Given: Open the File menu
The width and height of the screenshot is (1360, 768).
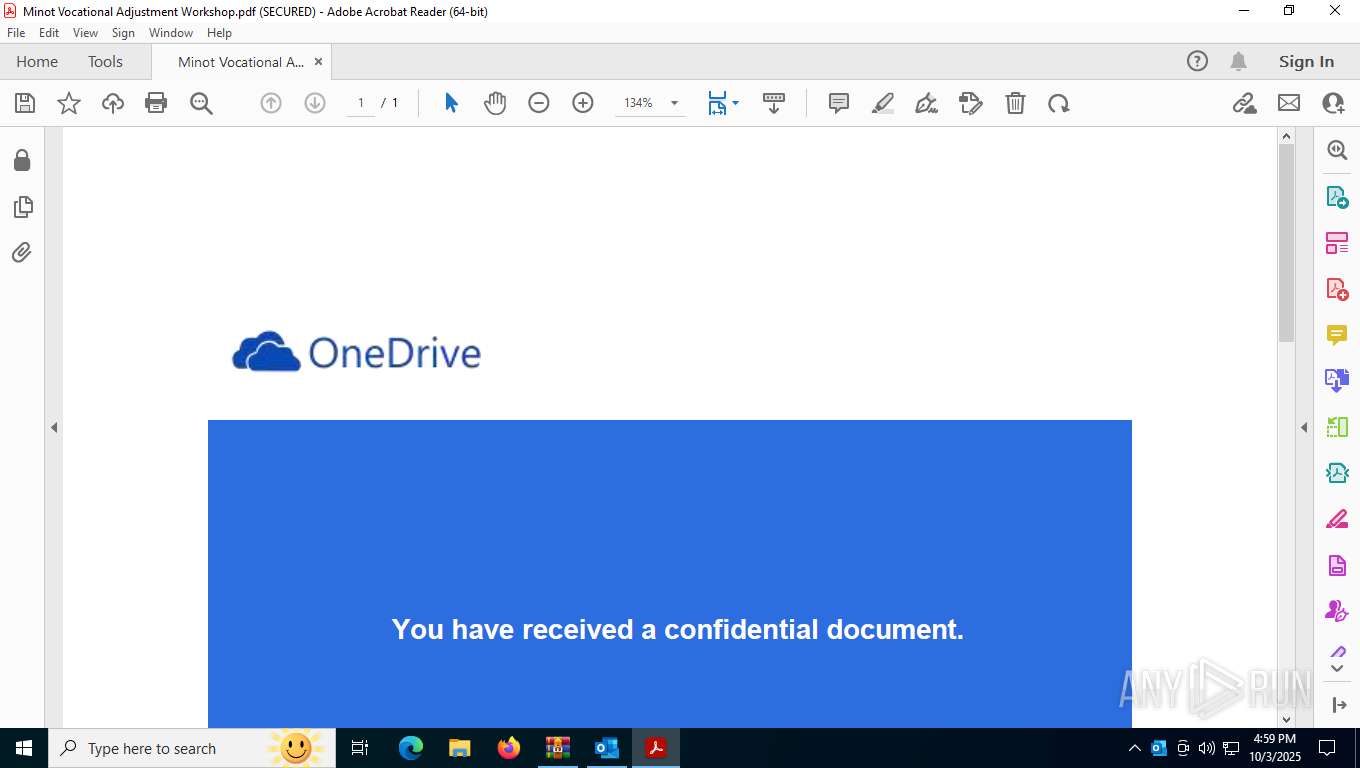Looking at the screenshot, I should [16, 33].
